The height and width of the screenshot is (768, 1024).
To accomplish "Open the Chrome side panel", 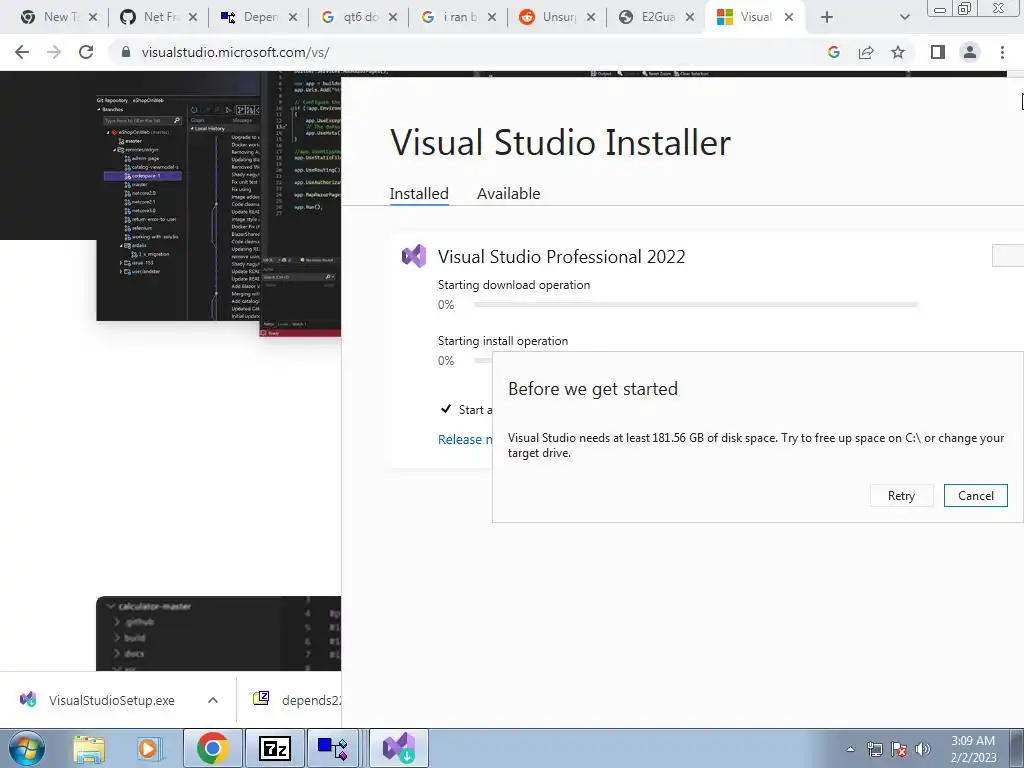I will (938, 52).
